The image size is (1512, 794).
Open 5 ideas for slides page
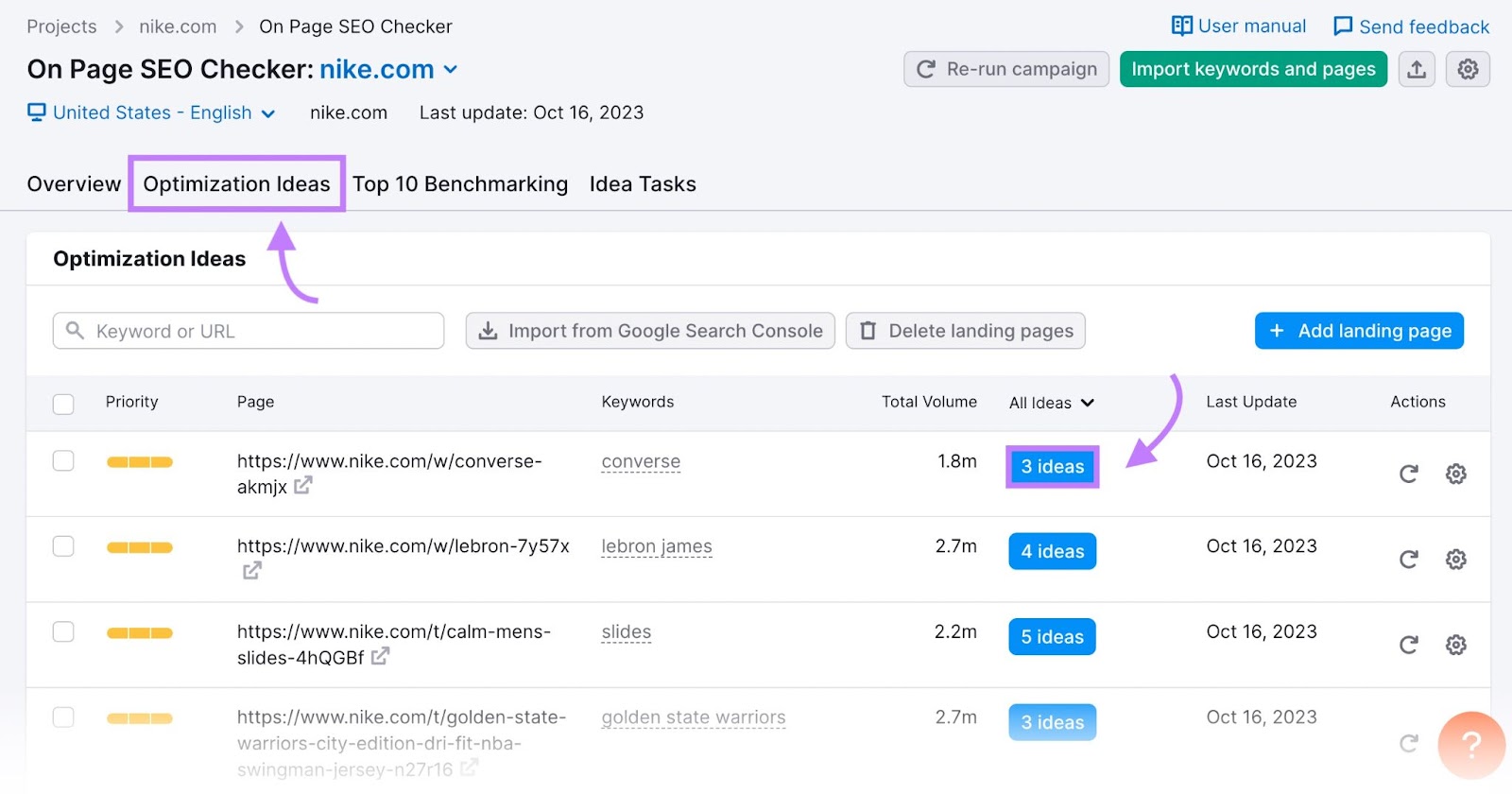coord(1052,636)
